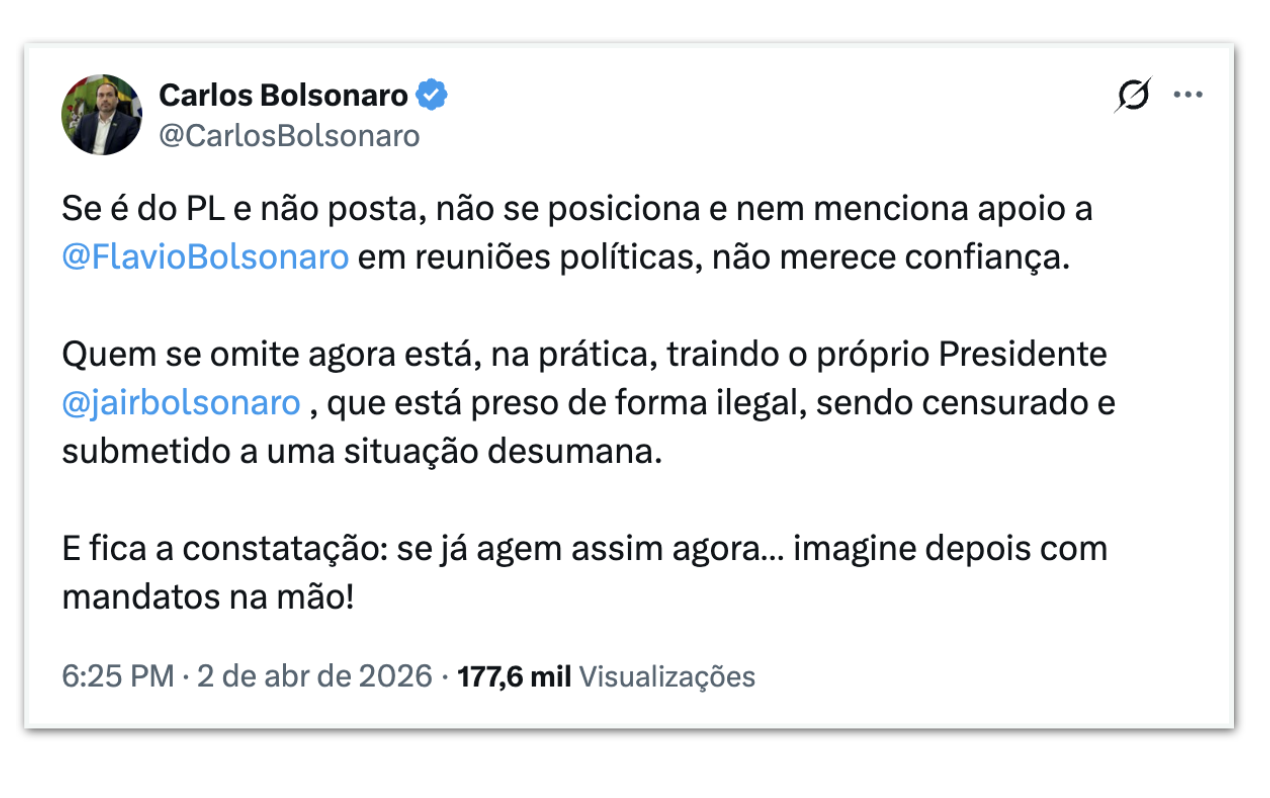The height and width of the screenshot is (798, 1270).
Task: Click the Grok explain icon
Action: pyautogui.click(x=1133, y=95)
